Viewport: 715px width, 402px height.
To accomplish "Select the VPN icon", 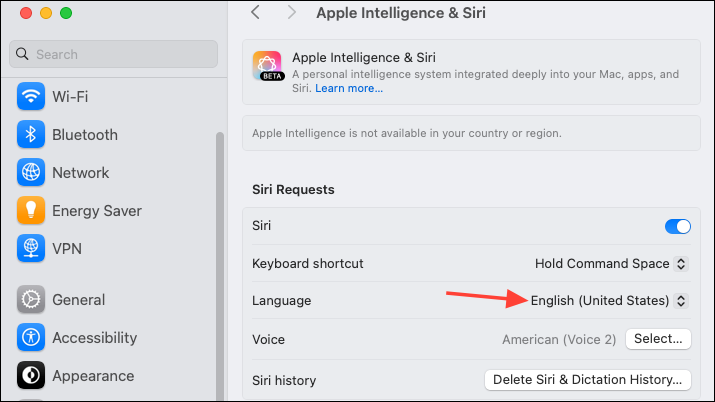I will point(31,248).
